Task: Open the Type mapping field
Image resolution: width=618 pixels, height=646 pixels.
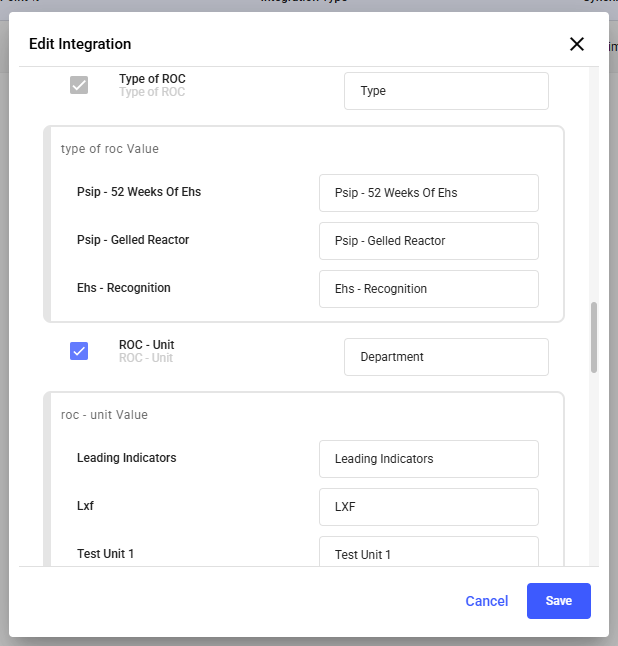Action: (x=446, y=91)
